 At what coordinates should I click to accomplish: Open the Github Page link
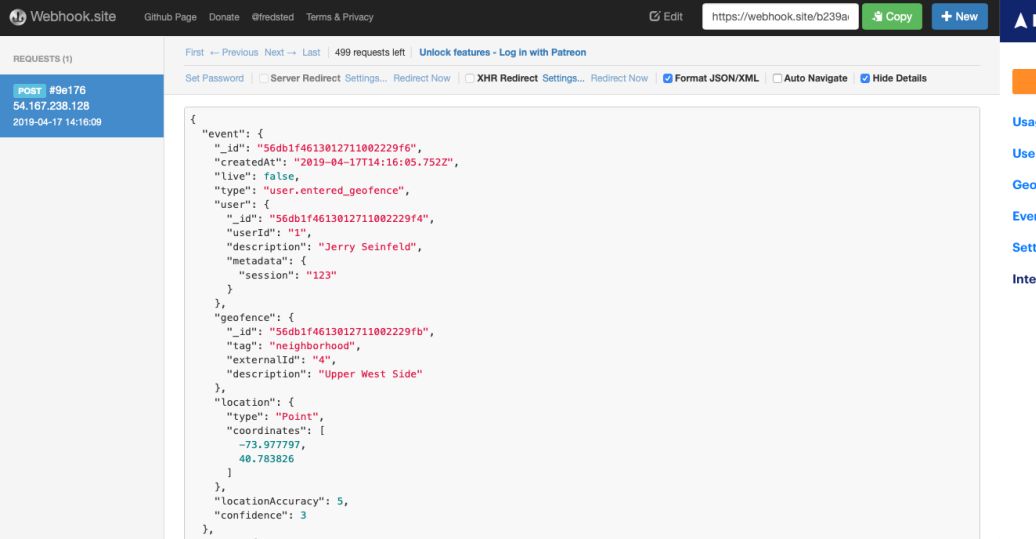click(x=171, y=17)
